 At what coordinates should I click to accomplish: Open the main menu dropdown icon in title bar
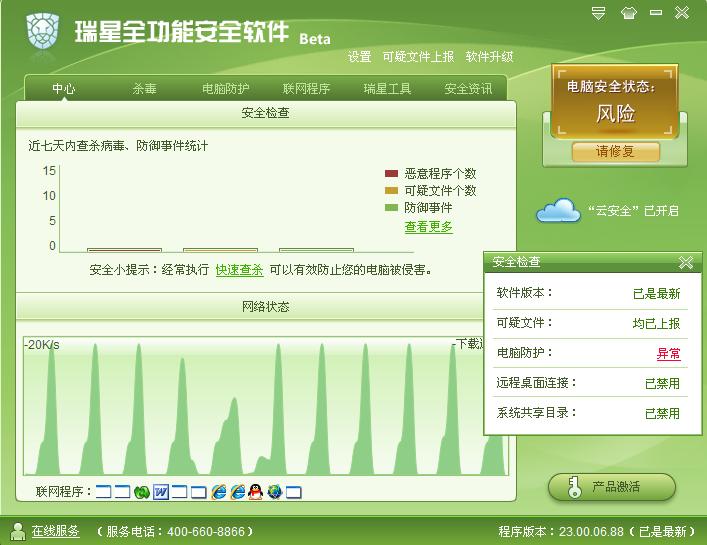[x=598, y=13]
